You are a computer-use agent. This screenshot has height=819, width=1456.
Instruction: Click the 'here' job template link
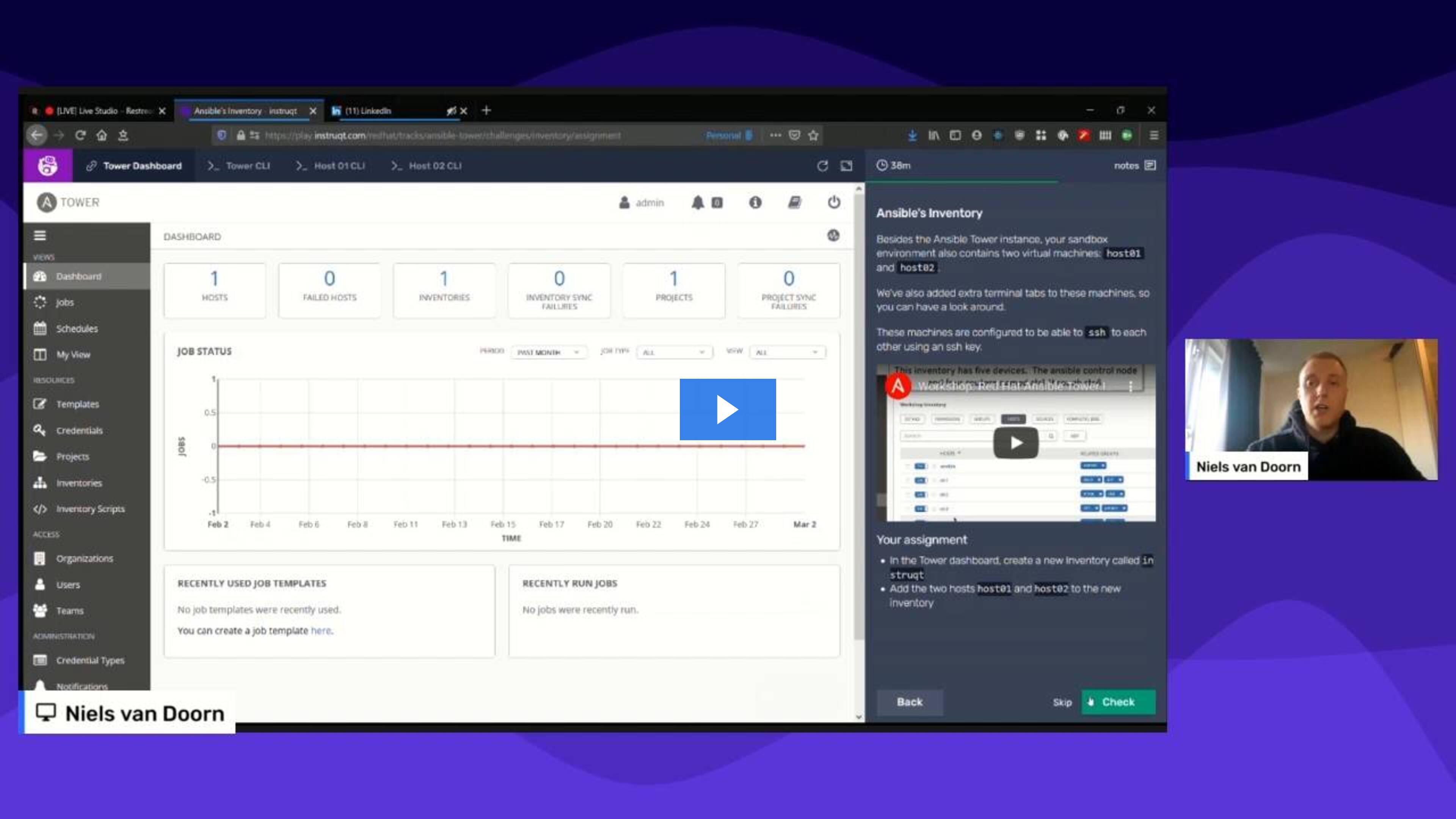click(x=320, y=630)
